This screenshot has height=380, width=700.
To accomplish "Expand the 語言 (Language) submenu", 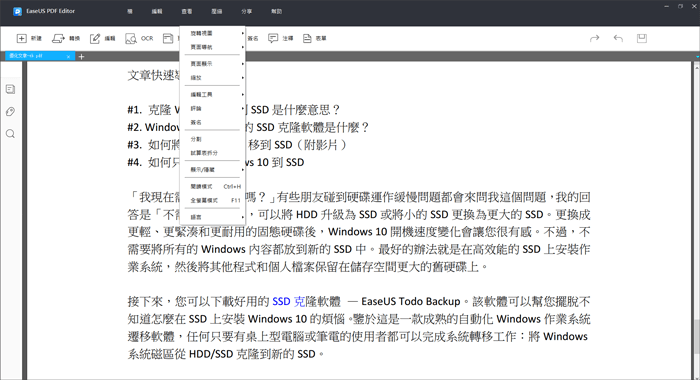I will tap(212, 217).
